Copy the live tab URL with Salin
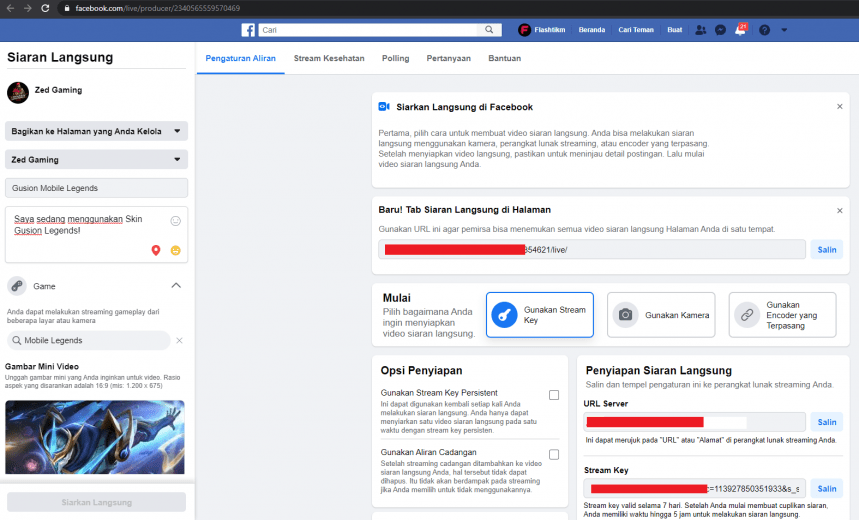859x520 pixels. [x=827, y=250]
